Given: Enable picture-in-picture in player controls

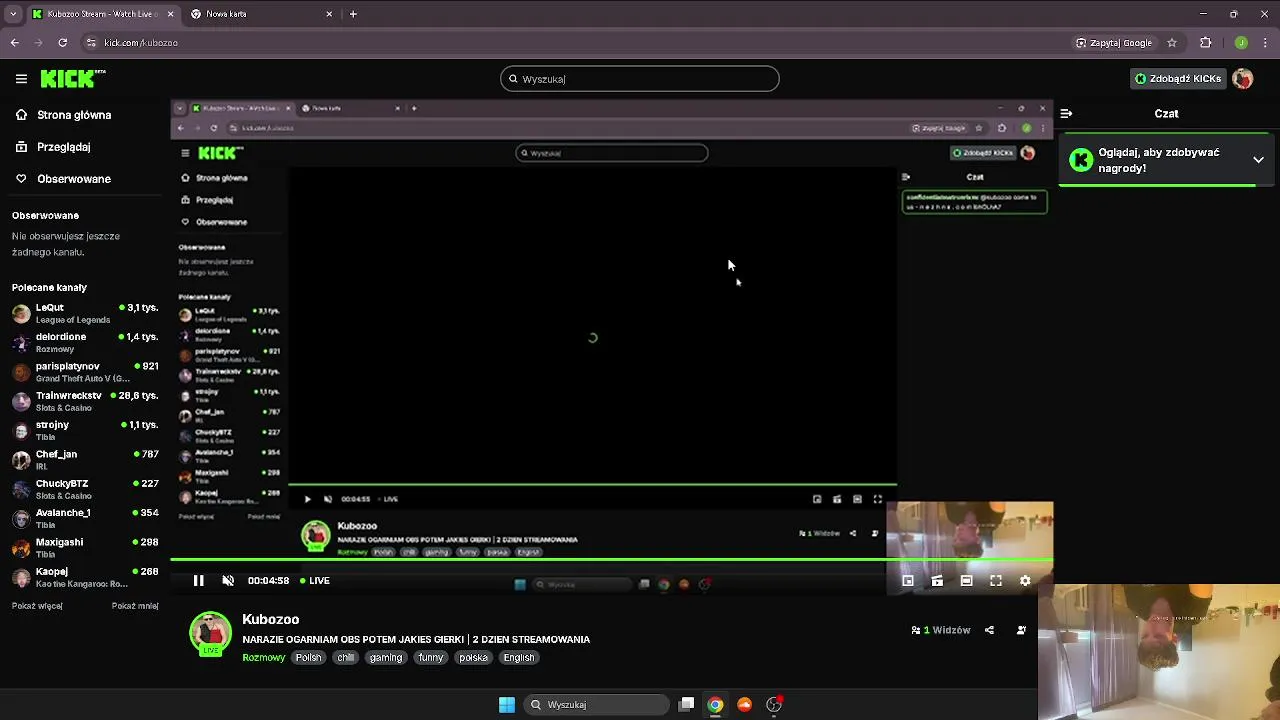Looking at the screenshot, I should tap(908, 581).
